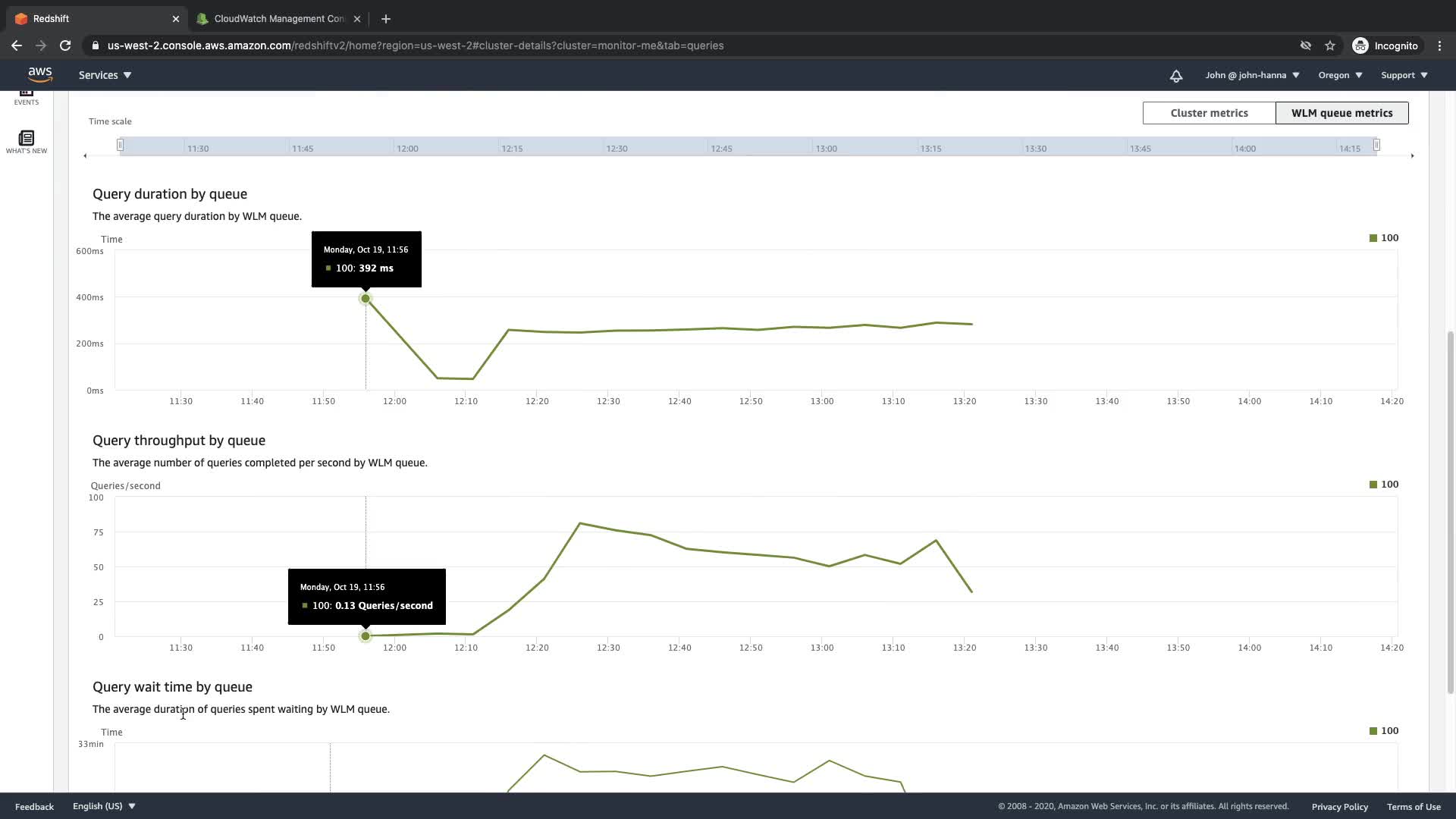Open the notifications bell icon
The height and width of the screenshot is (819, 1456).
click(1175, 75)
